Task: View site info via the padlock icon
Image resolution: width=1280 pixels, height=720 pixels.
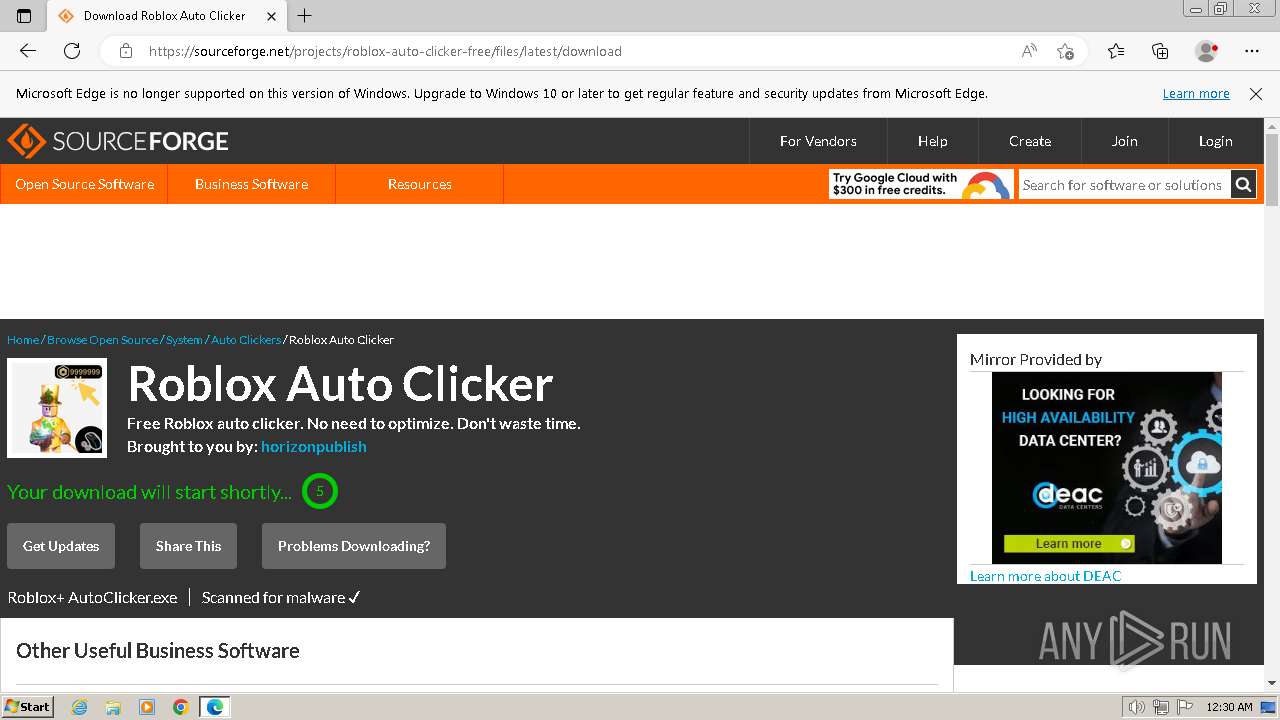Action: (126, 51)
